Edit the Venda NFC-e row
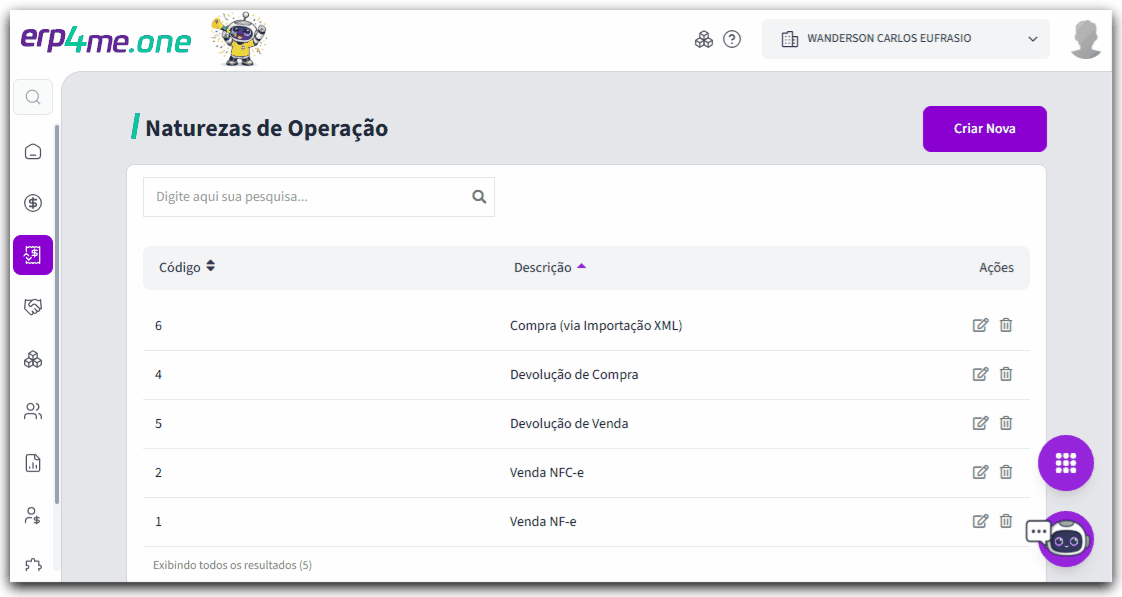Screen dimensions: 1122x597 (x=980, y=472)
